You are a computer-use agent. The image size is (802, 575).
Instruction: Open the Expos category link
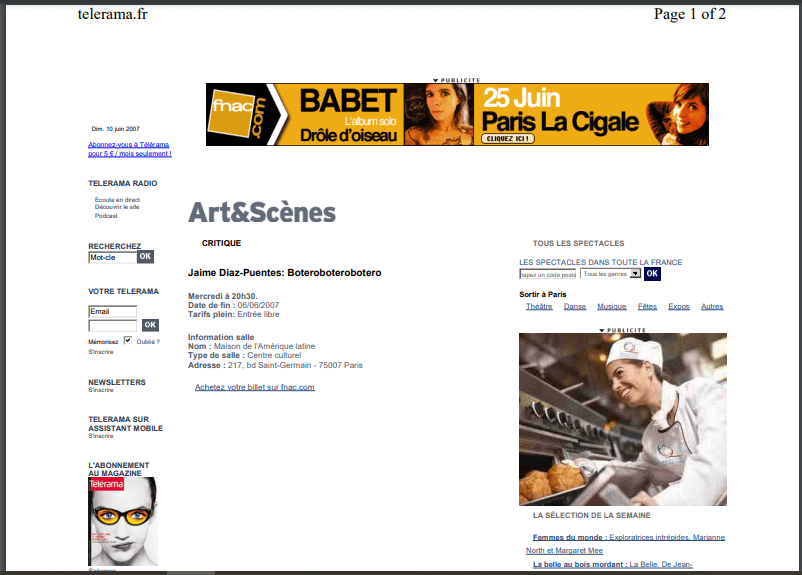pos(679,307)
